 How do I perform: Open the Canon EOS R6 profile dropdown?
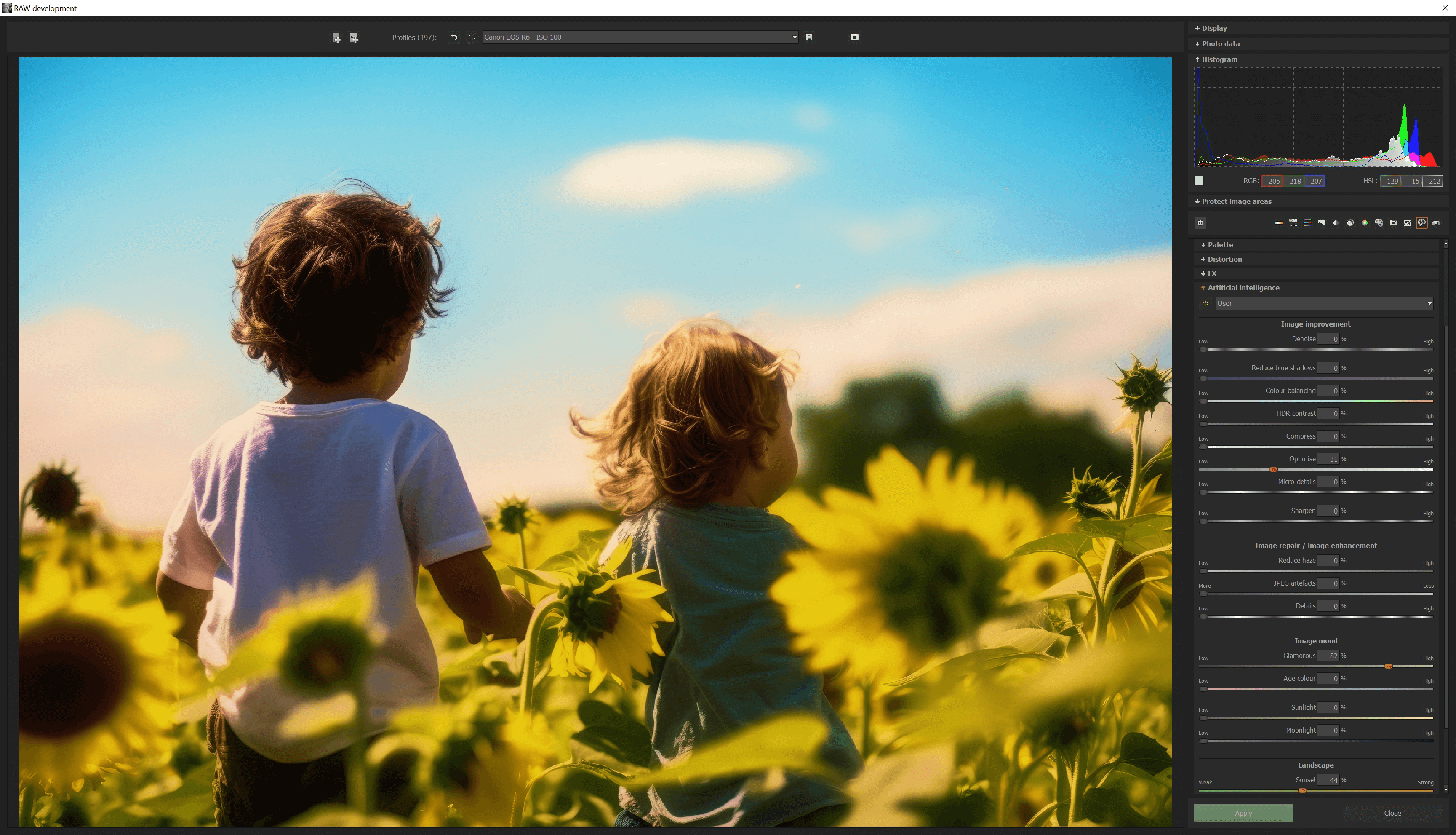click(x=794, y=37)
